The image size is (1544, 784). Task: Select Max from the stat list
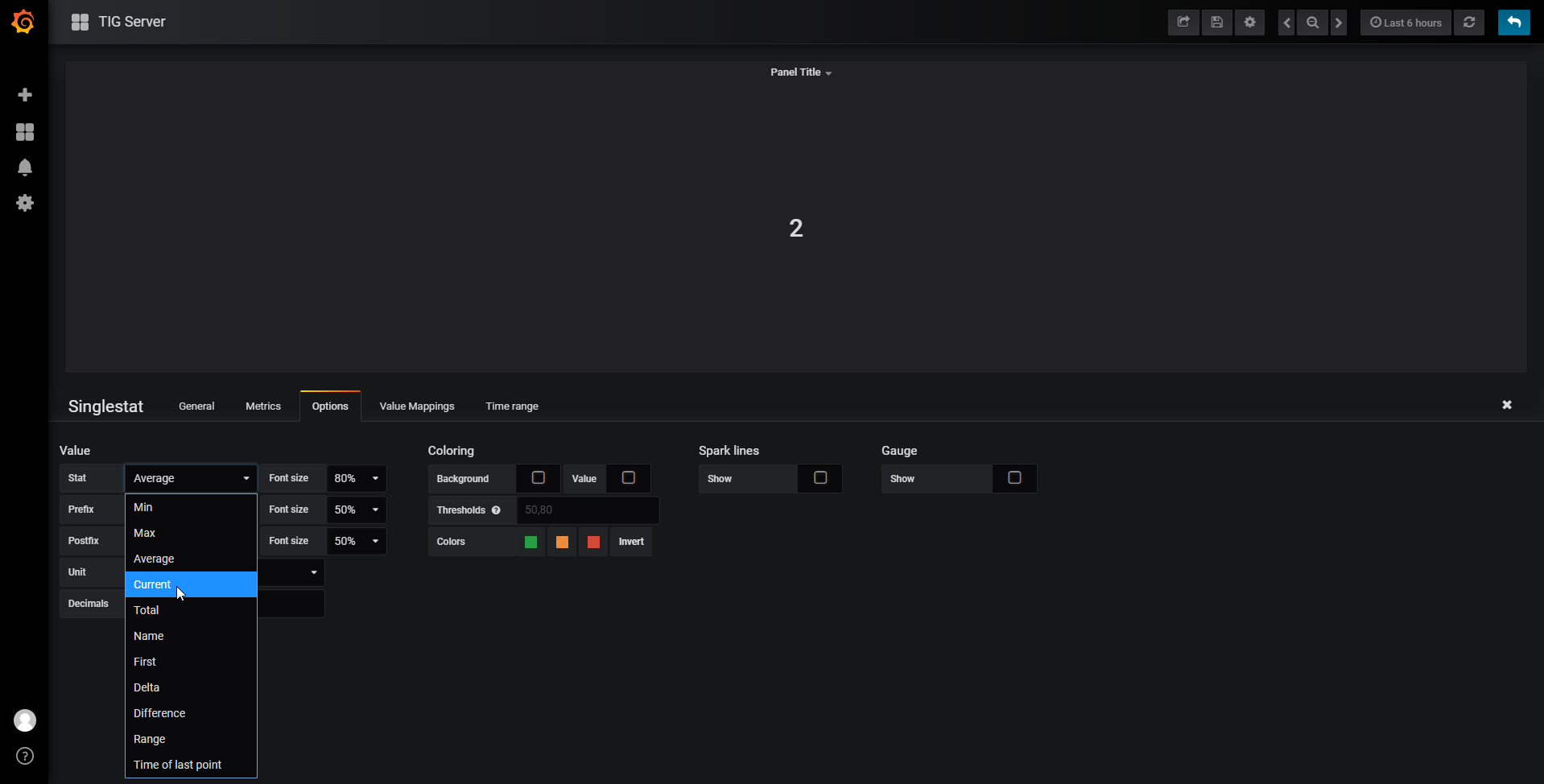point(191,533)
